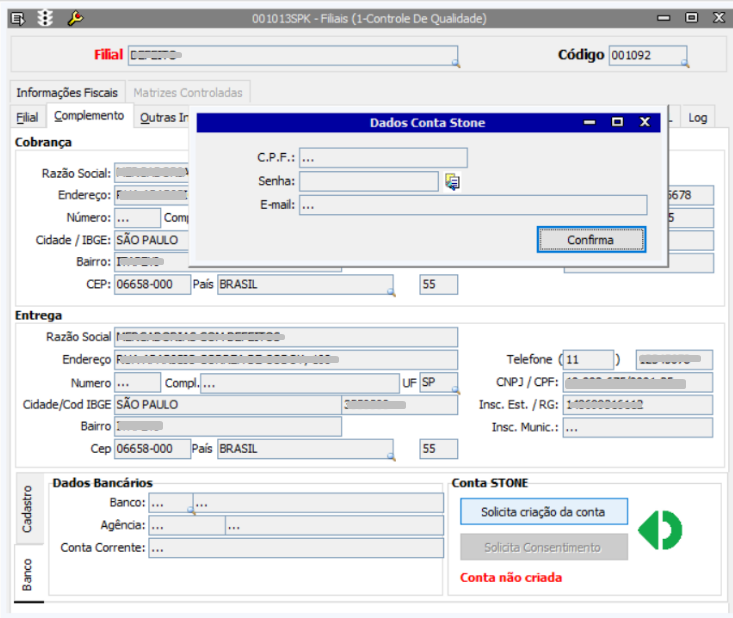The width and height of the screenshot is (733, 618).
Task: Switch to Informações Fiscais tab
Action: coord(67,93)
